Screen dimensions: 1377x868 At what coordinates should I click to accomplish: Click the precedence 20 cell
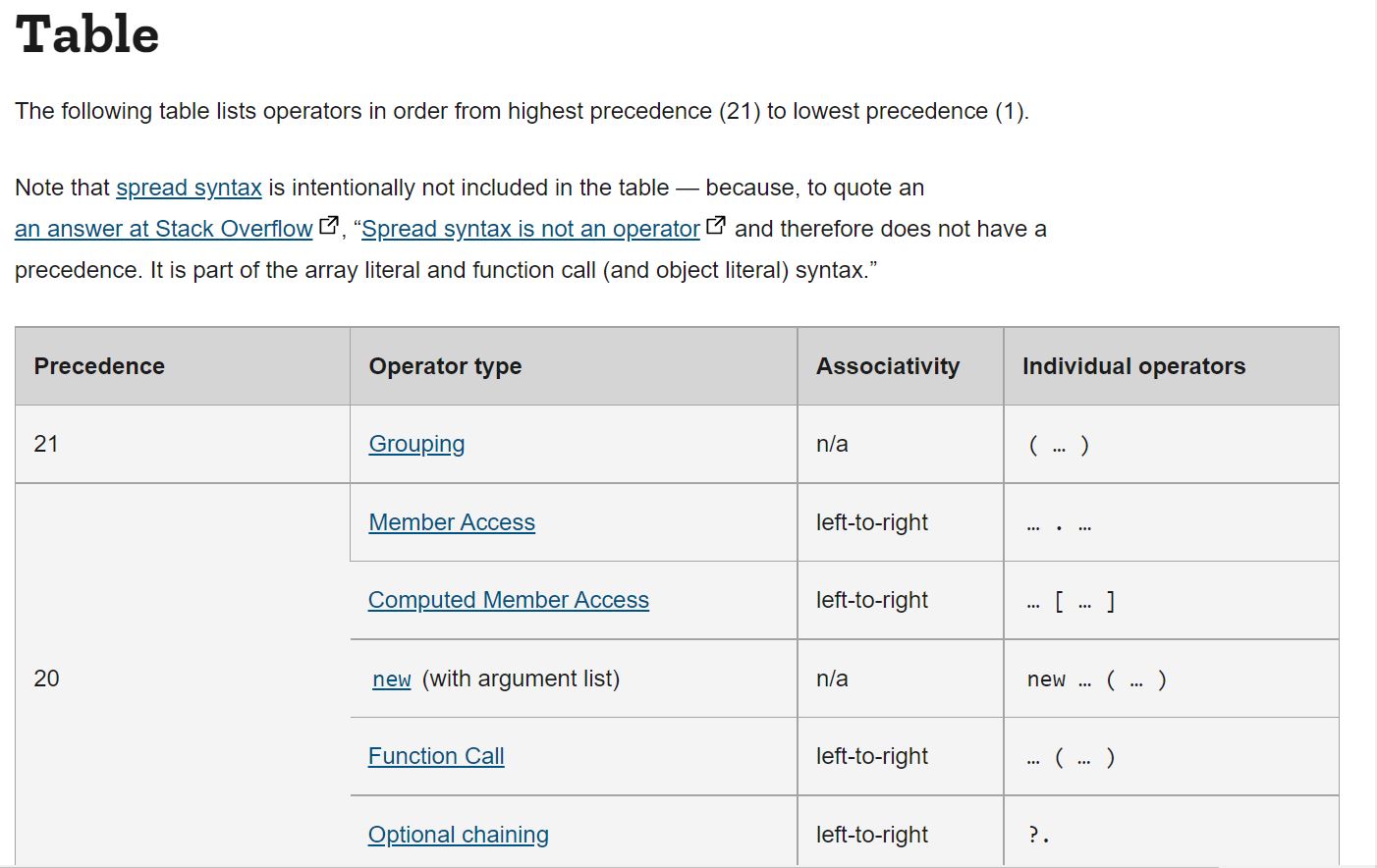click(183, 678)
